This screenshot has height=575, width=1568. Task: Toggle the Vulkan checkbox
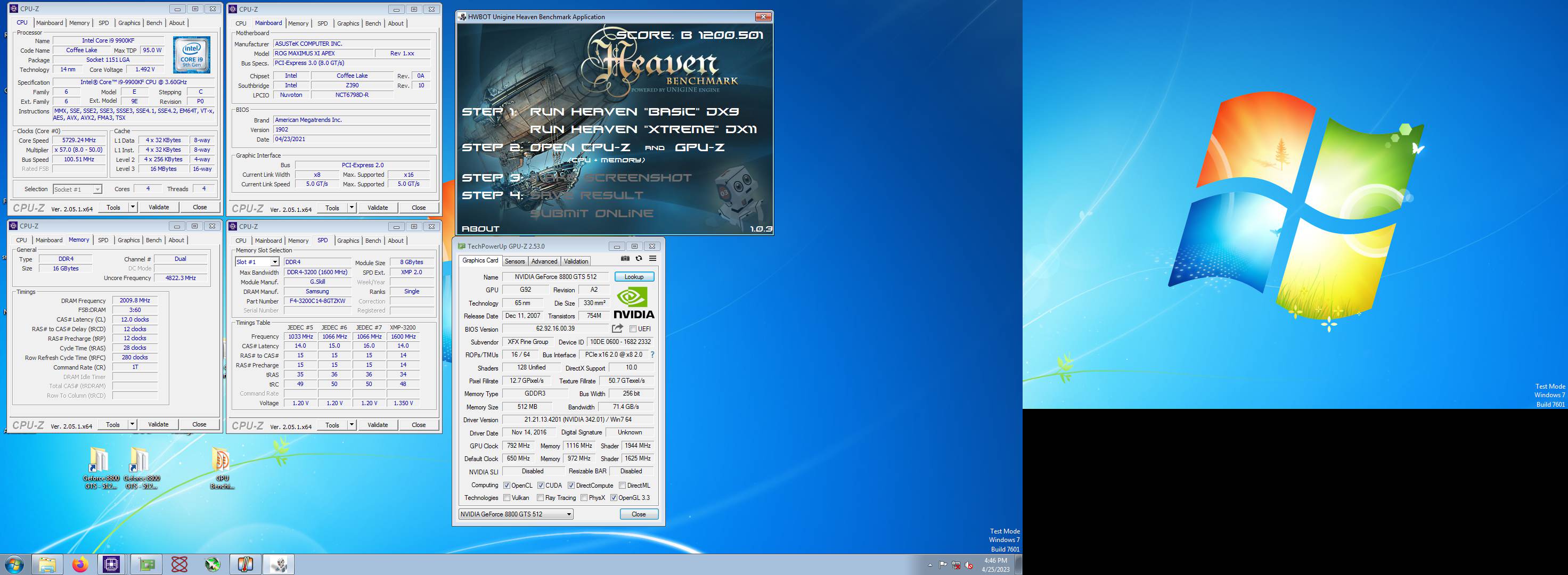coord(507,498)
